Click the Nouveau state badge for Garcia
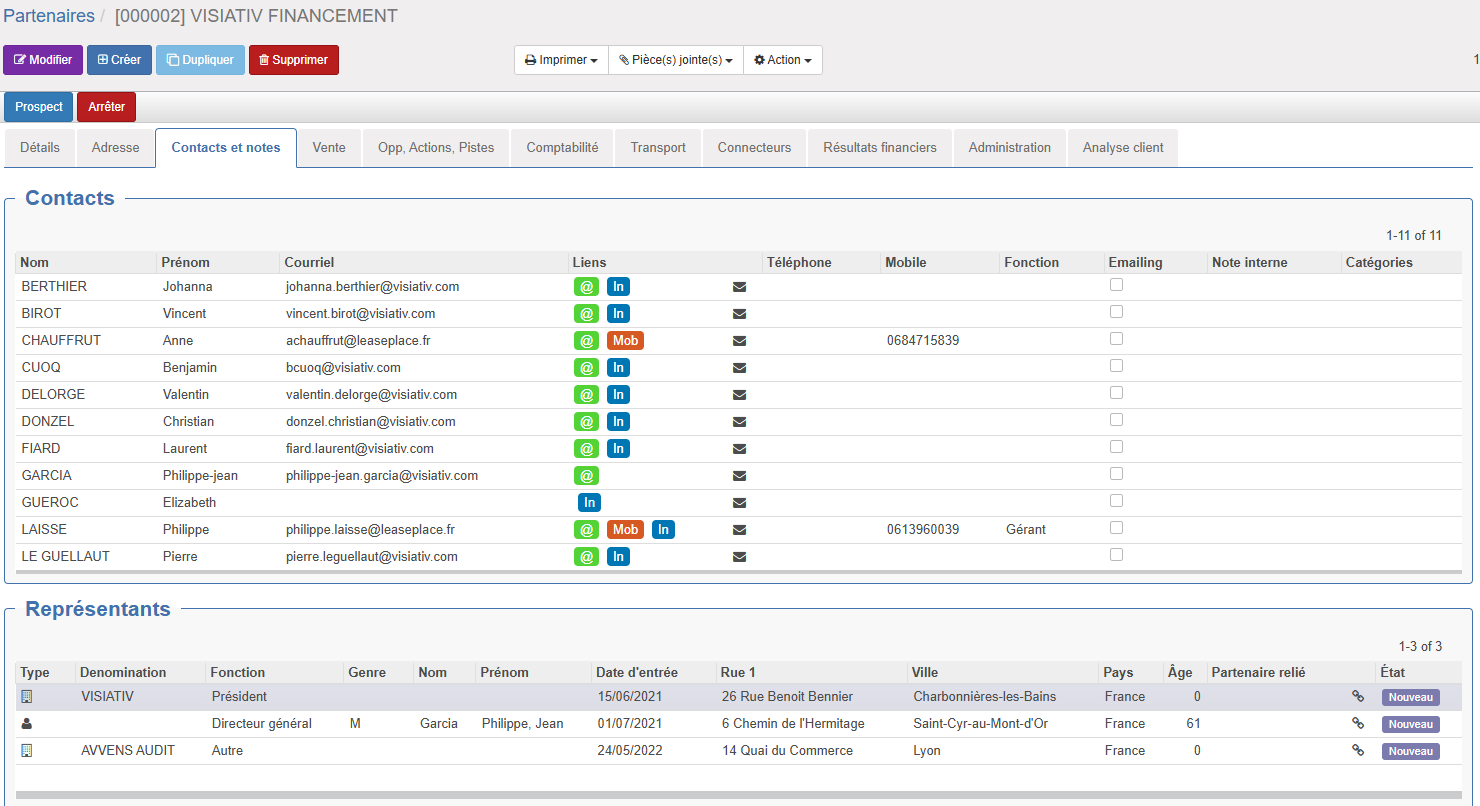 coord(1410,724)
